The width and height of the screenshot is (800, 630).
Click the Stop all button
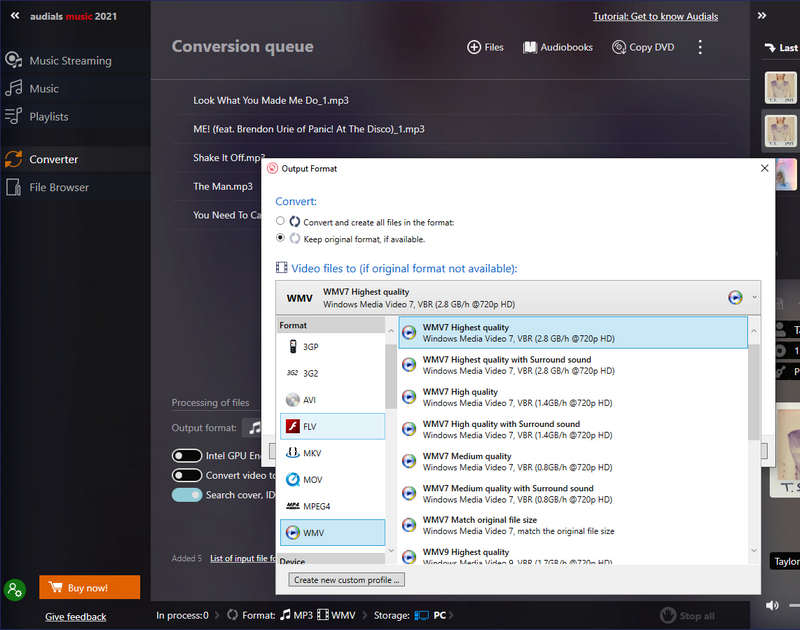[x=687, y=616]
